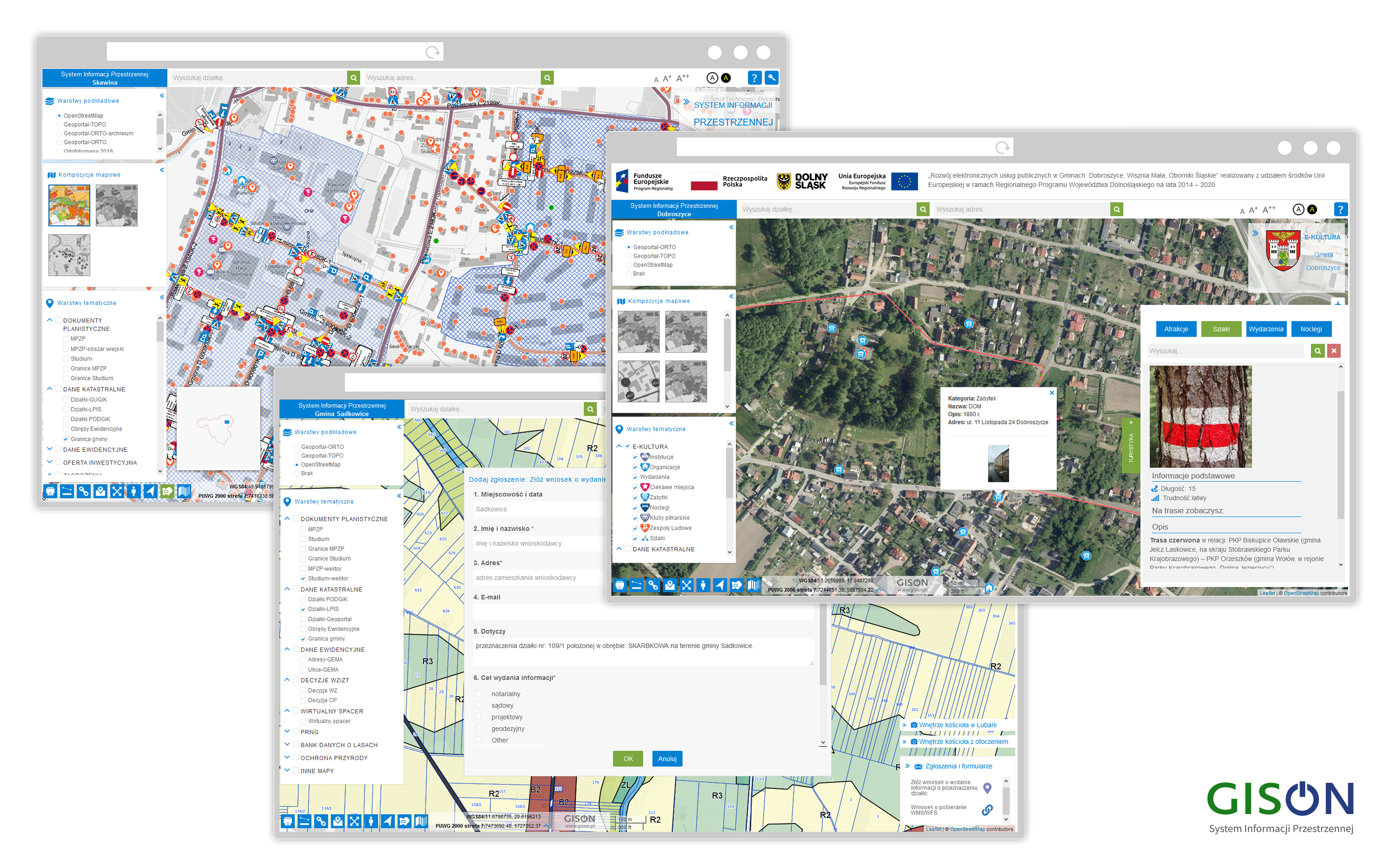Click red clear button in tourism panel
This screenshot has width=1391, height=868.
(x=1335, y=351)
